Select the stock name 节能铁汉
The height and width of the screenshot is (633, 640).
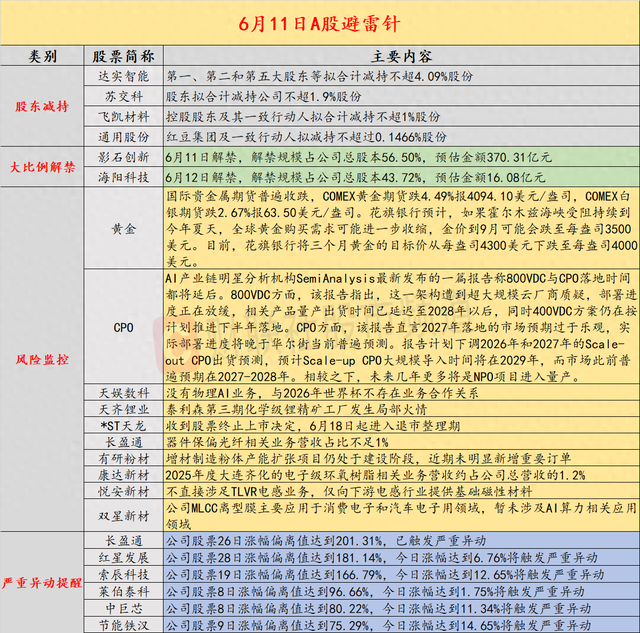tap(123, 625)
